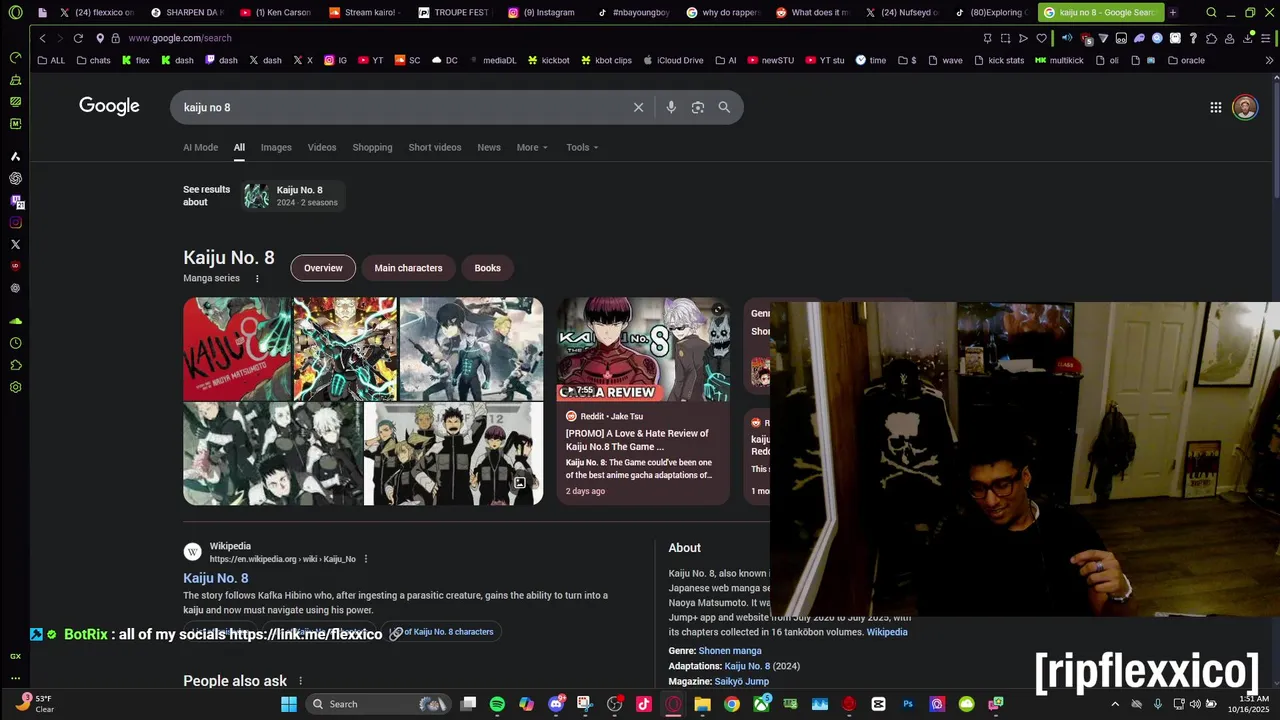
Task: Search tabs using the tab-bar magnifier icon
Action: coord(1211,13)
